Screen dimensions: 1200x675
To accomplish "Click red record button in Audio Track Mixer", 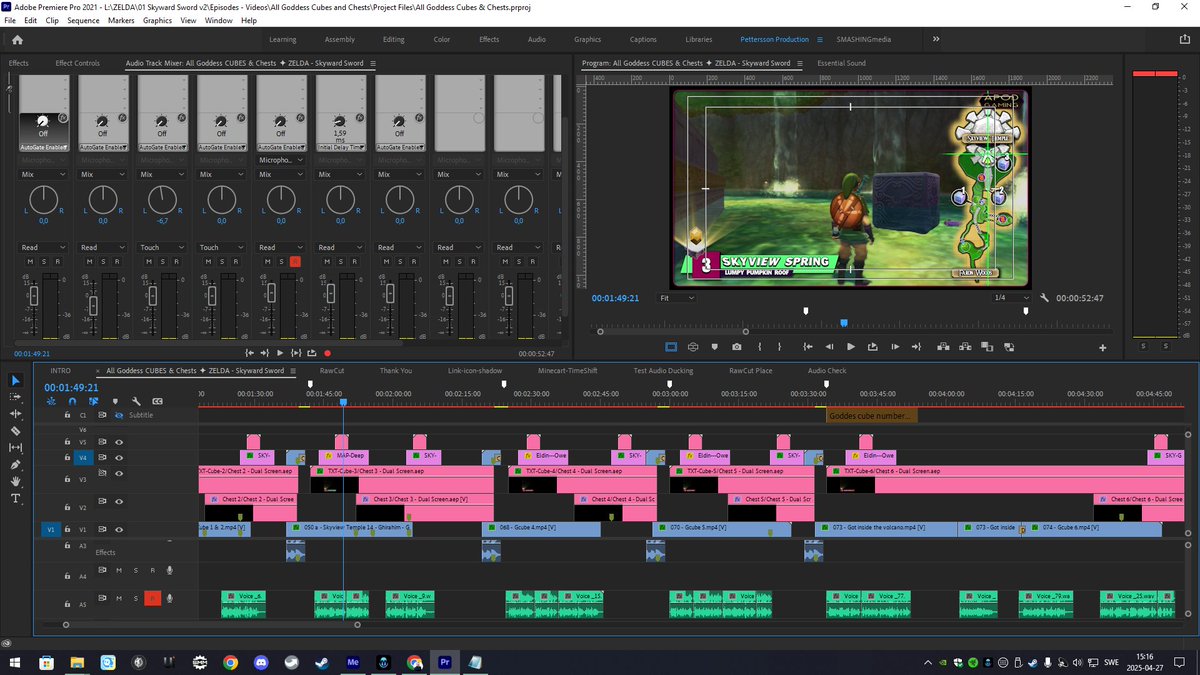I will coord(327,353).
